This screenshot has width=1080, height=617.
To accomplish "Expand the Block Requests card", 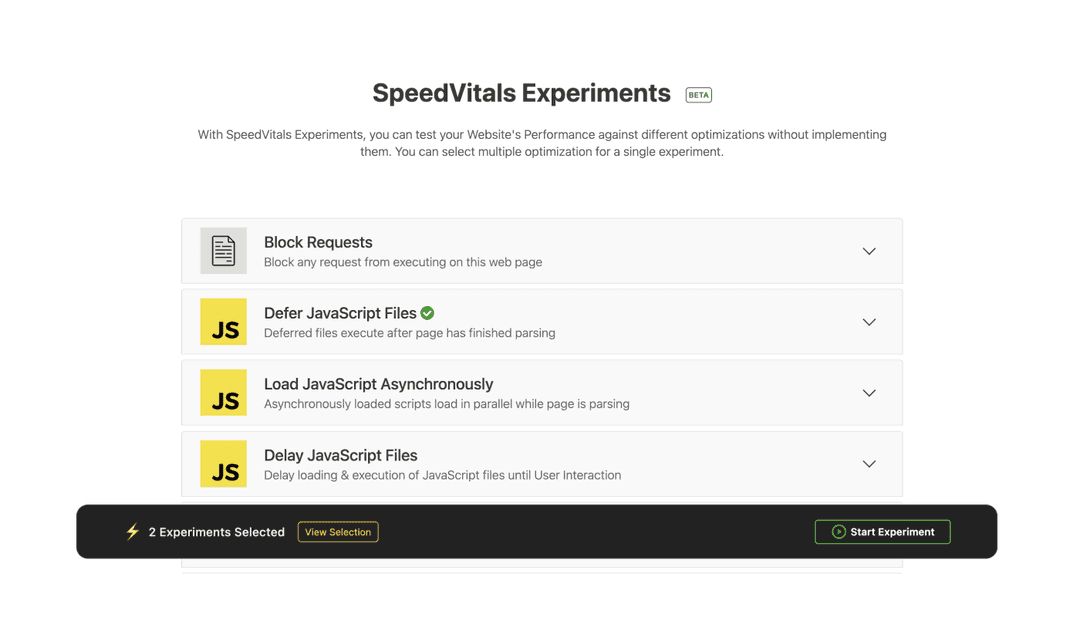I will tap(869, 251).
